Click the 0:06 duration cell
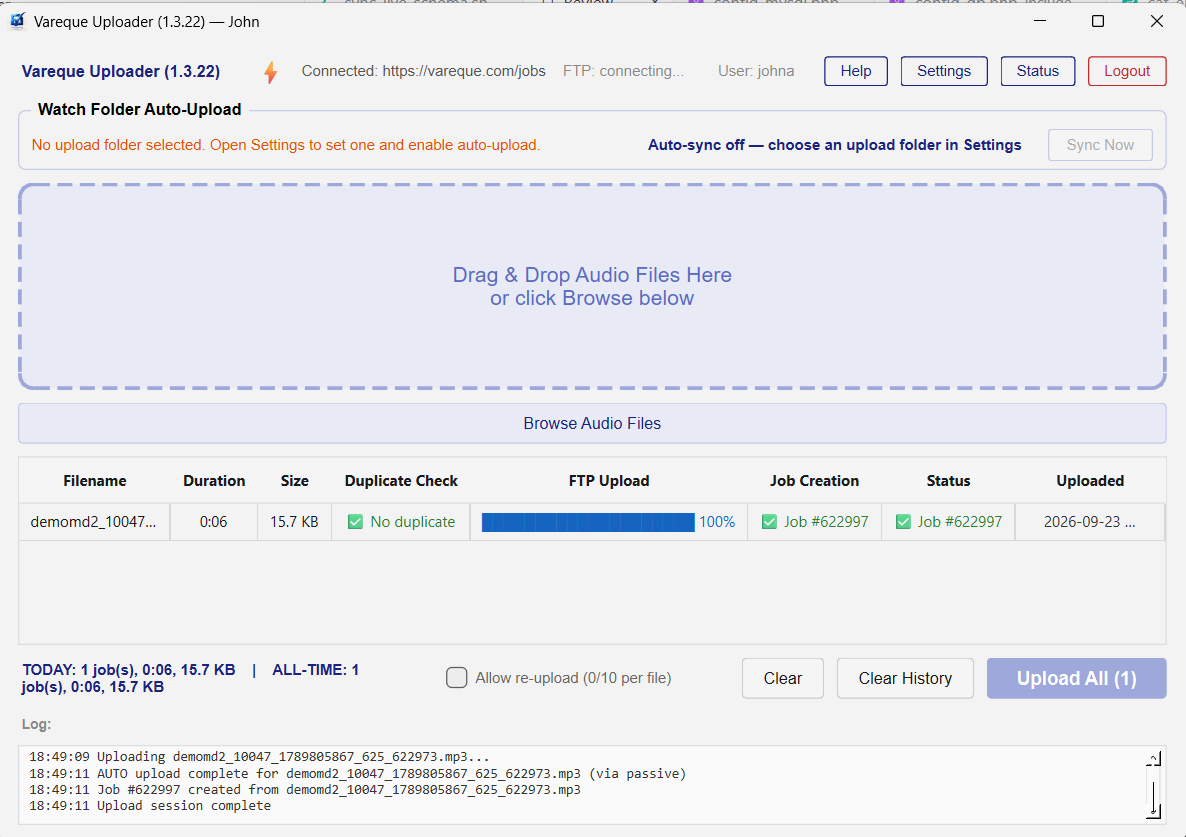1186x837 pixels. pyautogui.click(x=214, y=522)
